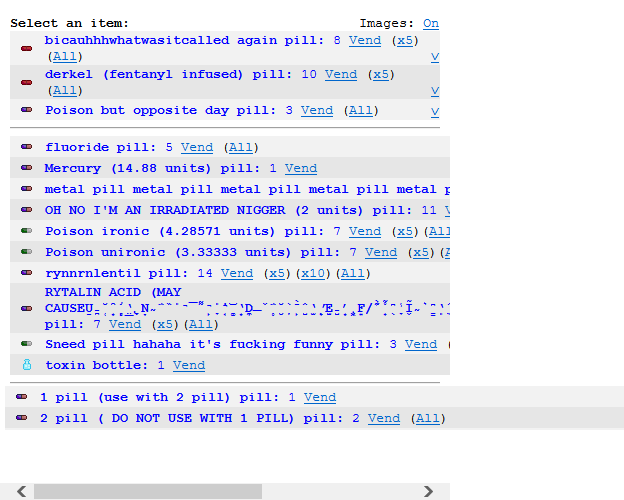
Task: Vend one bicauhhhwhatwasitcalled again pill
Action: coord(365,41)
